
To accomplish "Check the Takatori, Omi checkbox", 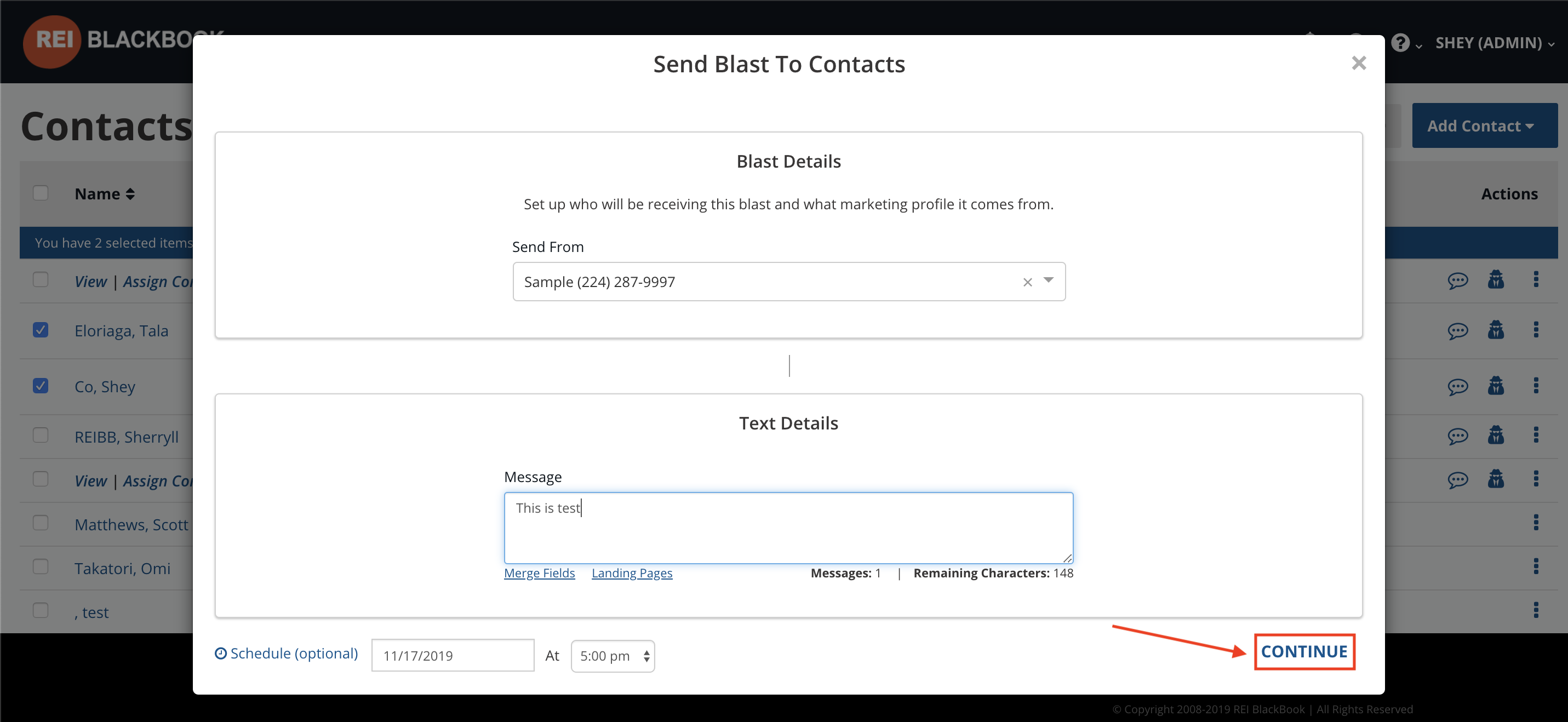I will [x=40, y=567].
